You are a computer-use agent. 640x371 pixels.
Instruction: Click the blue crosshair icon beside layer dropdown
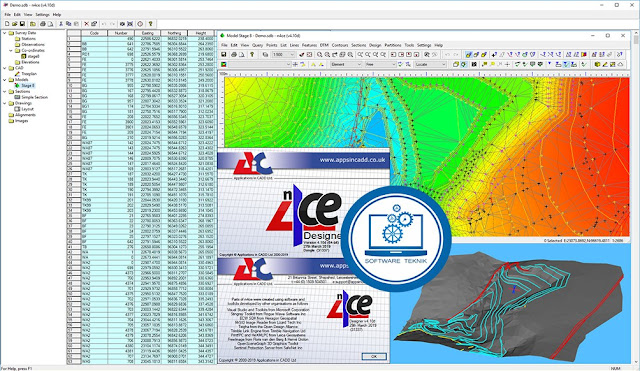click(x=296, y=64)
